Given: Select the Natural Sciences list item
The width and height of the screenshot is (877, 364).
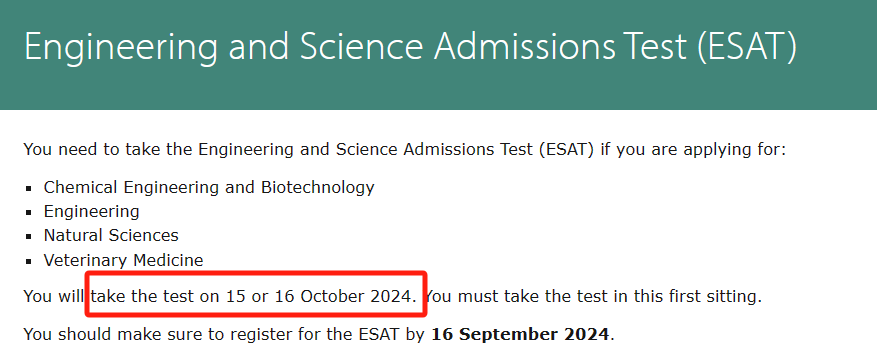Looking at the screenshot, I should pyautogui.click(x=111, y=236).
